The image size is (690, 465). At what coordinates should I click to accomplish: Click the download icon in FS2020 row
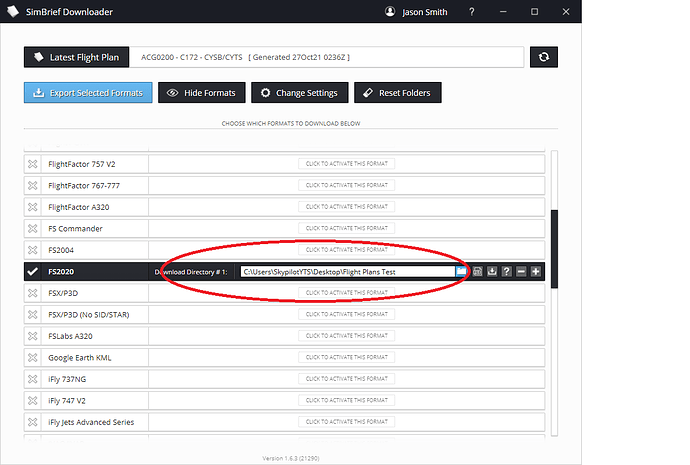493,271
